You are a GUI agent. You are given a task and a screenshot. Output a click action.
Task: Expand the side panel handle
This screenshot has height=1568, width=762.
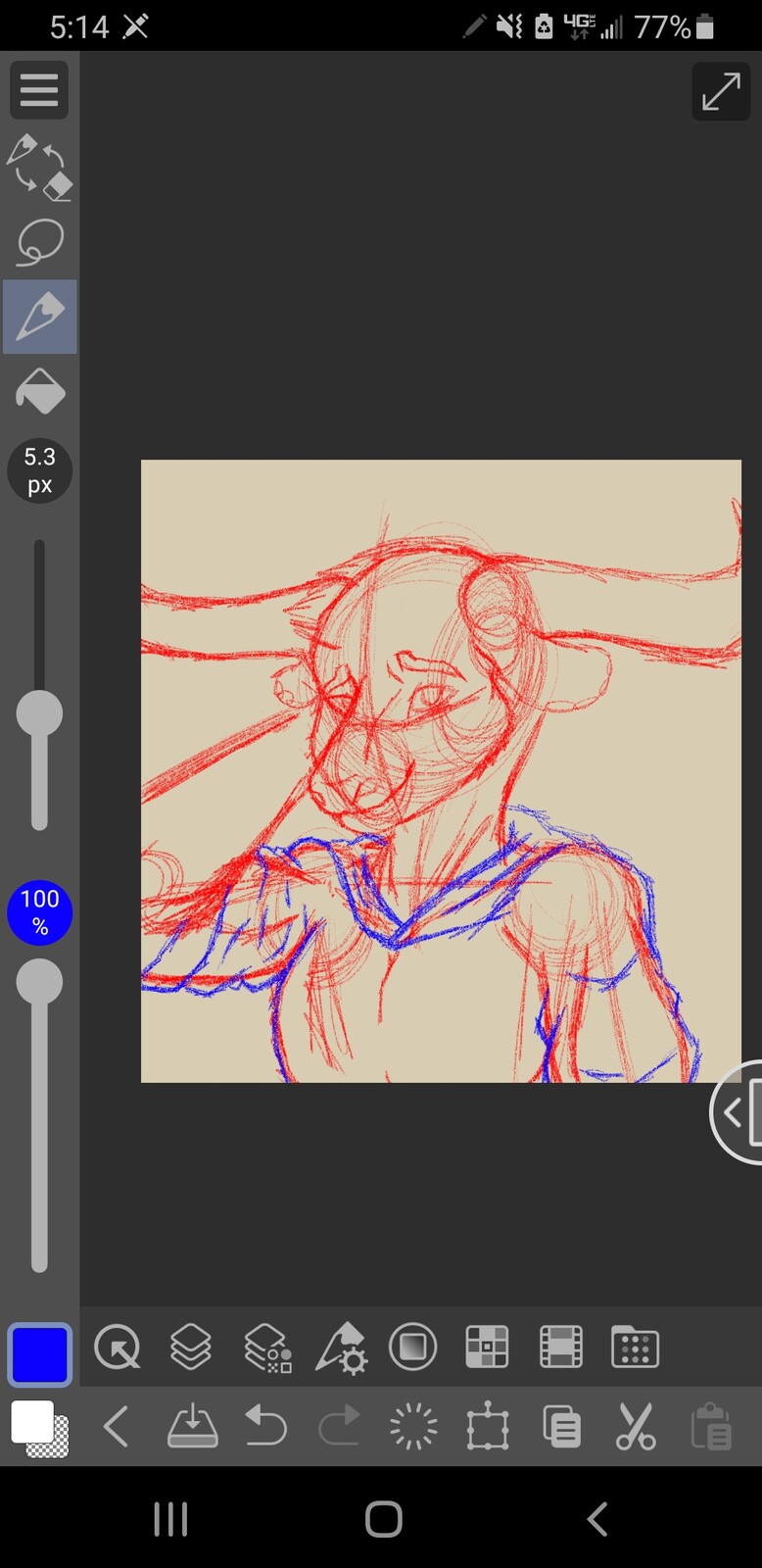[x=737, y=1111]
